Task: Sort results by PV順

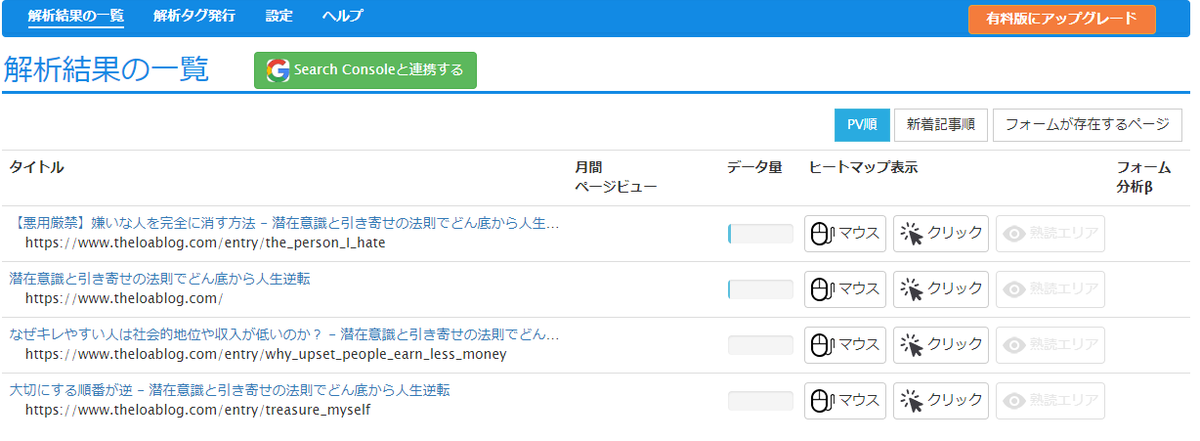Action: tap(862, 125)
